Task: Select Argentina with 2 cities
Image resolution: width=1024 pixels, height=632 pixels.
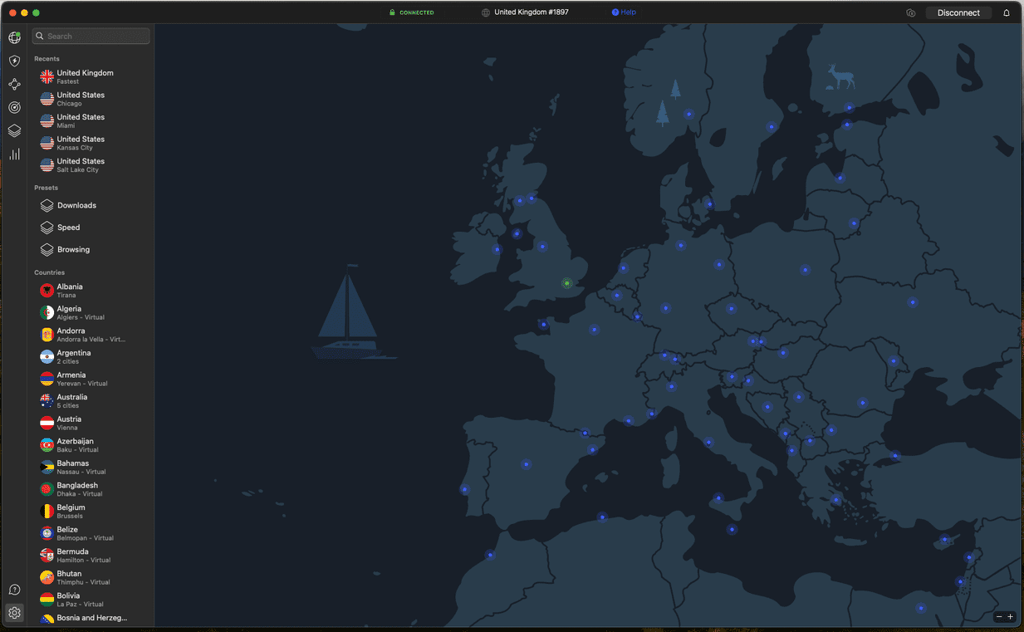Action: click(x=91, y=357)
